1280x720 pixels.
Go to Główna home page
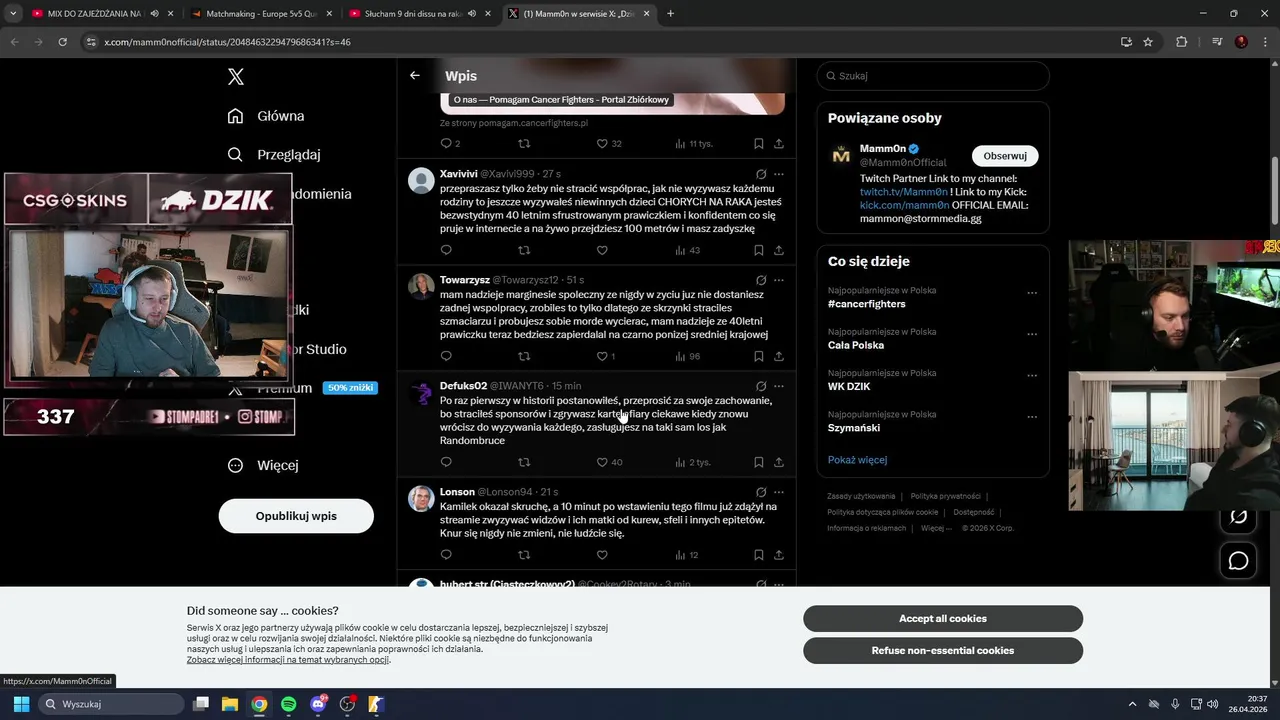pyautogui.click(x=266, y=116)
